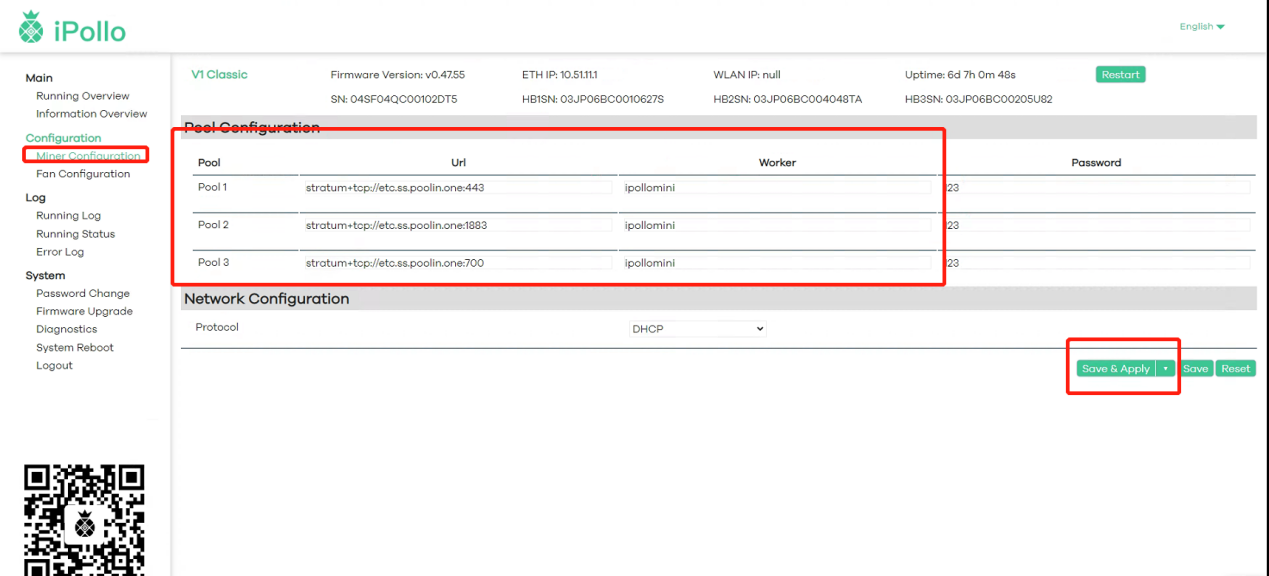Screen dimensions: 1269x576
Task: Select Miner Configuration in sidebar
Action: pyautogui.click(x=88, y=156)
